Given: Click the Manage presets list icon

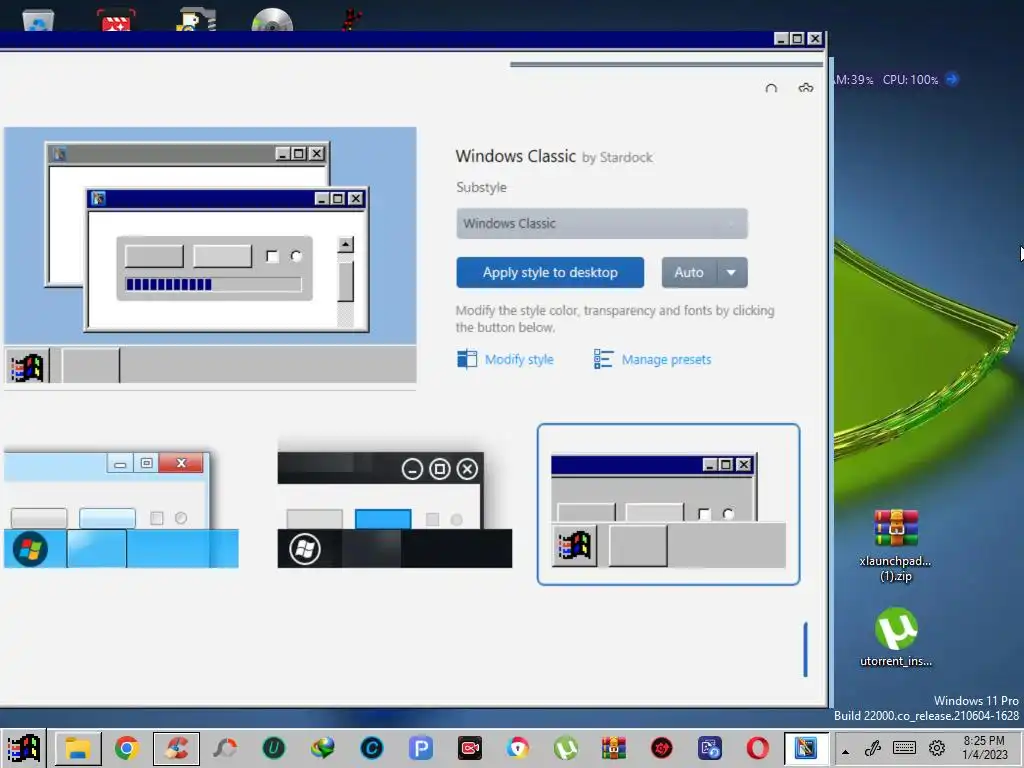Looking at the screenshot, I should (x=603, y=359).
